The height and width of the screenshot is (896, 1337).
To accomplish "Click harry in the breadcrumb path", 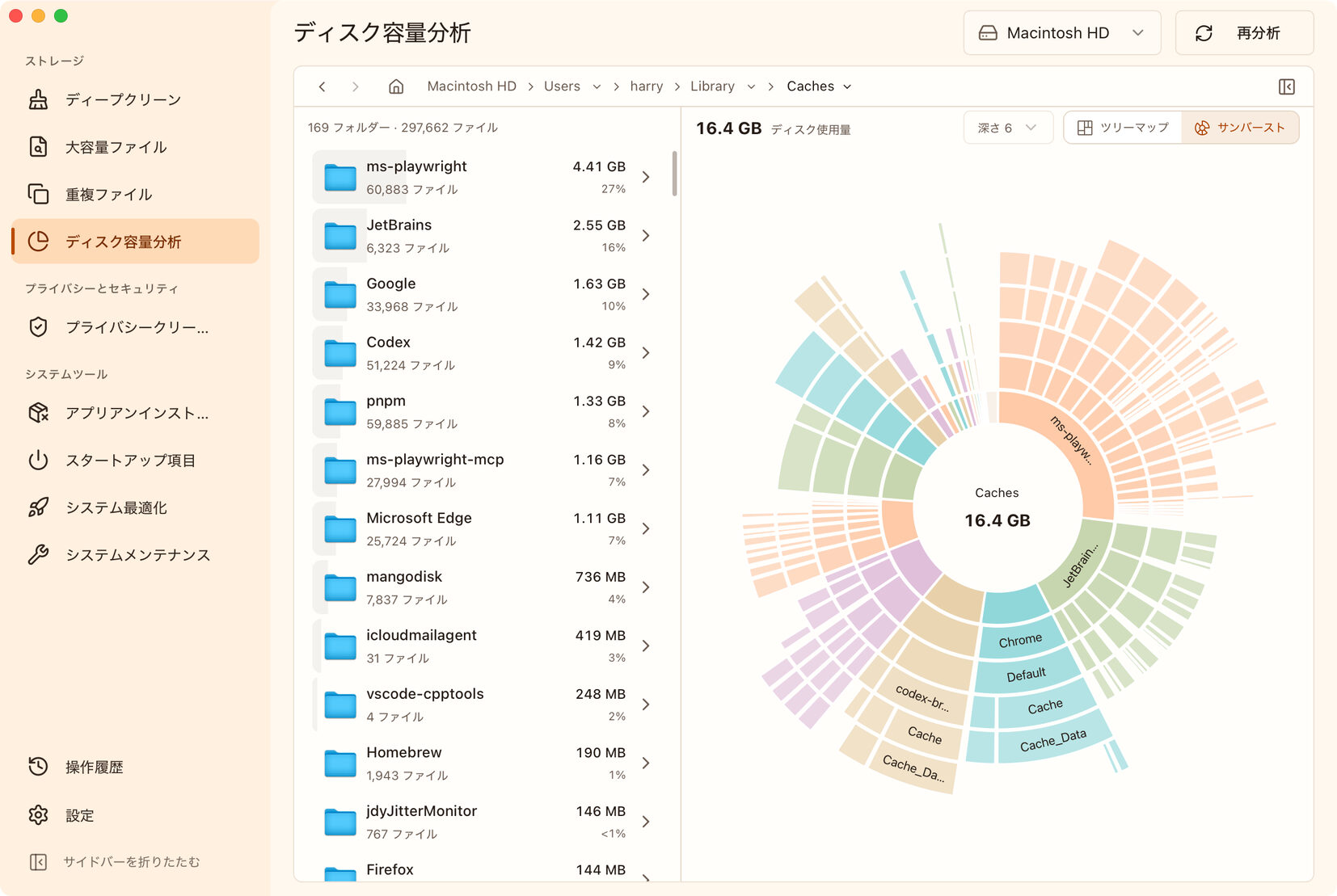I will tap(647, 86).
